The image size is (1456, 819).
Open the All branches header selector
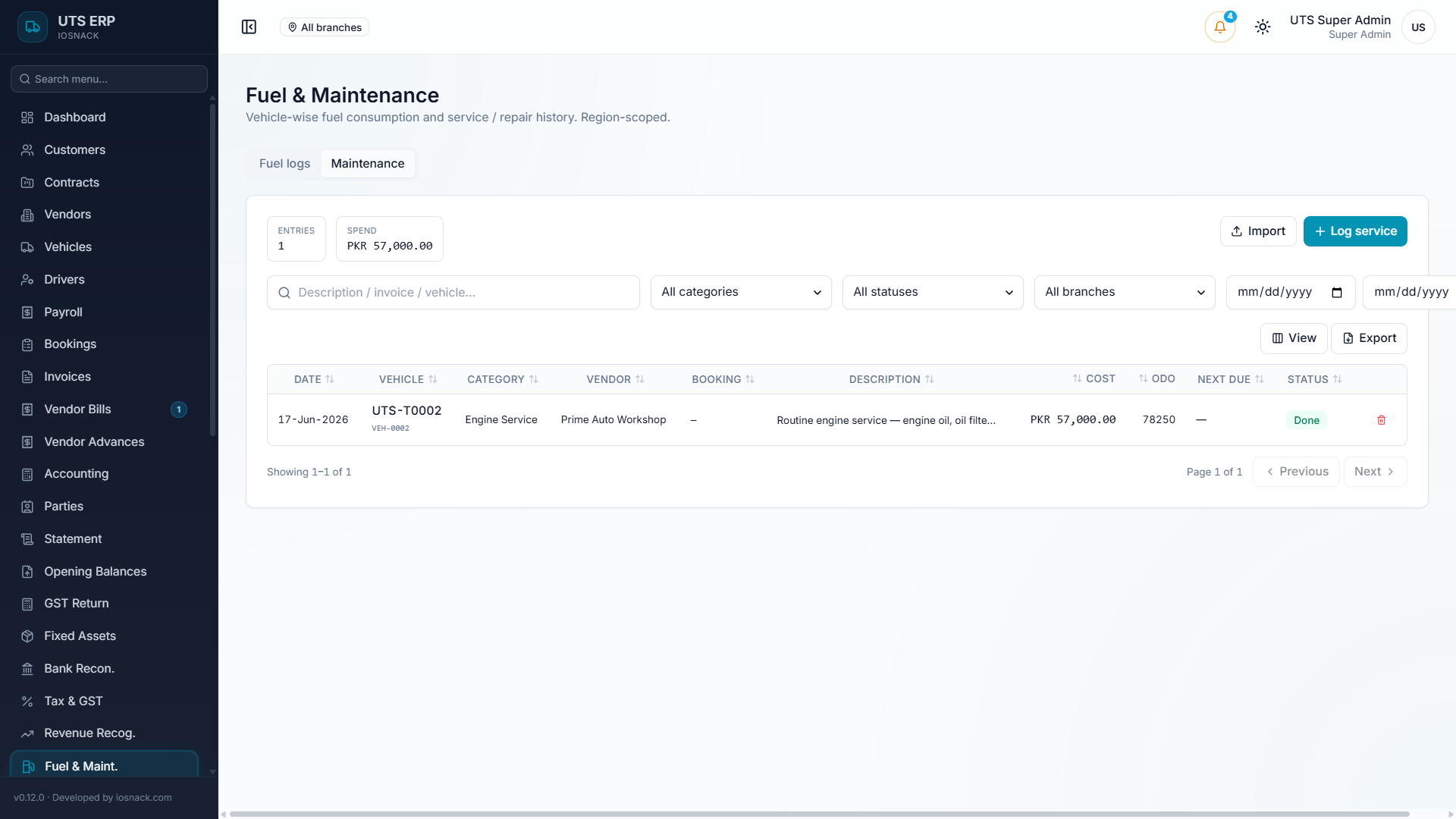[325, 27]
